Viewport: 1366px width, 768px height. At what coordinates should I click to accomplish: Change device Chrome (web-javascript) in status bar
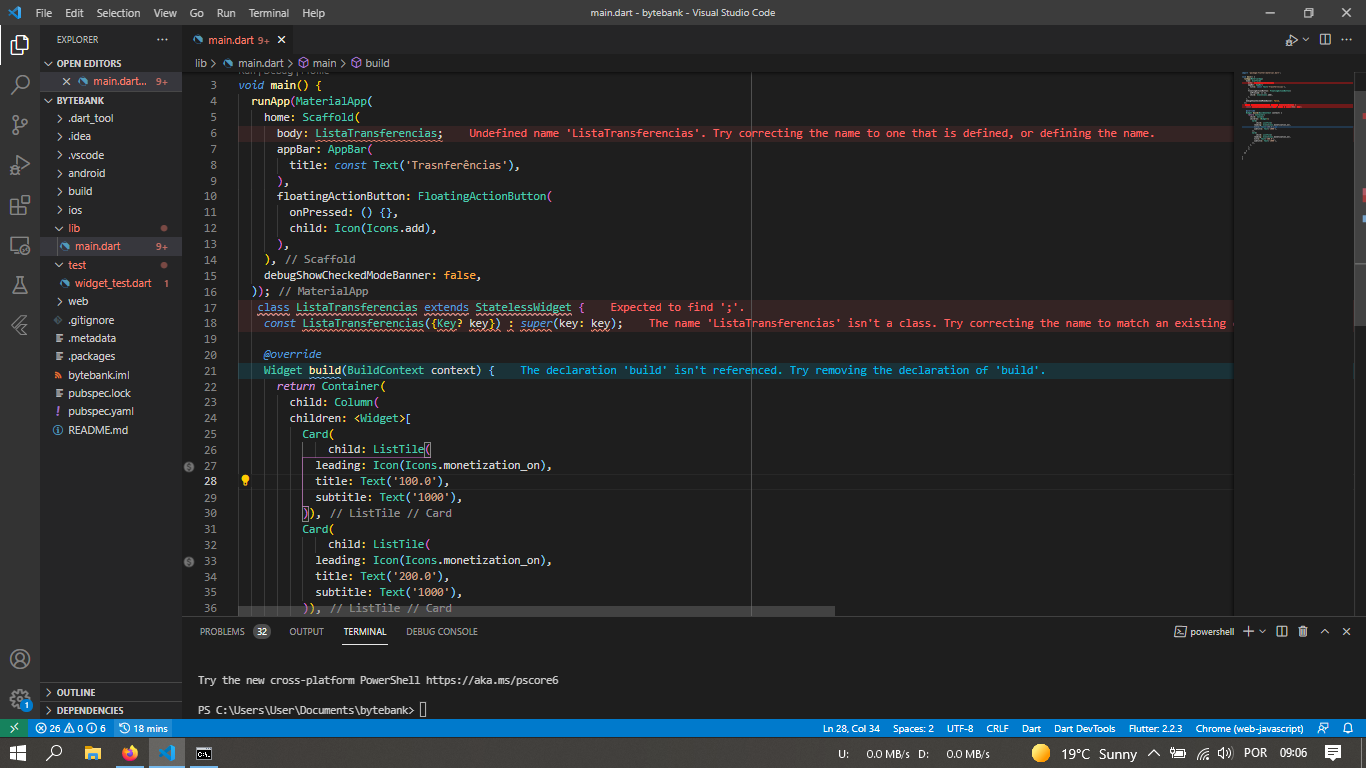click(x=1249, y=728)
